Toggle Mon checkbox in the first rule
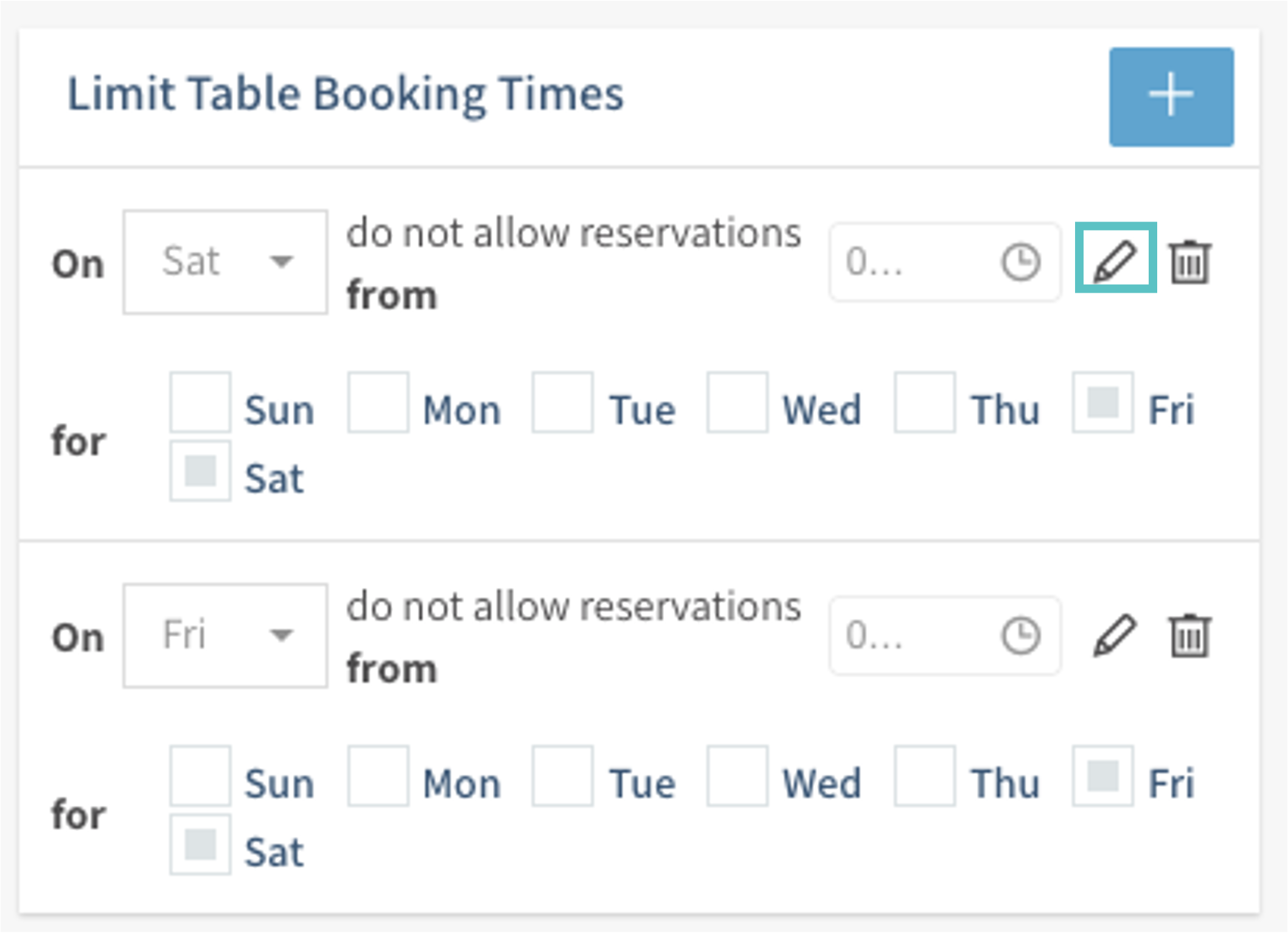Image resolution: width=1288 pixels, height=934 pixels. pyautogui.click(x=378, y=403)
